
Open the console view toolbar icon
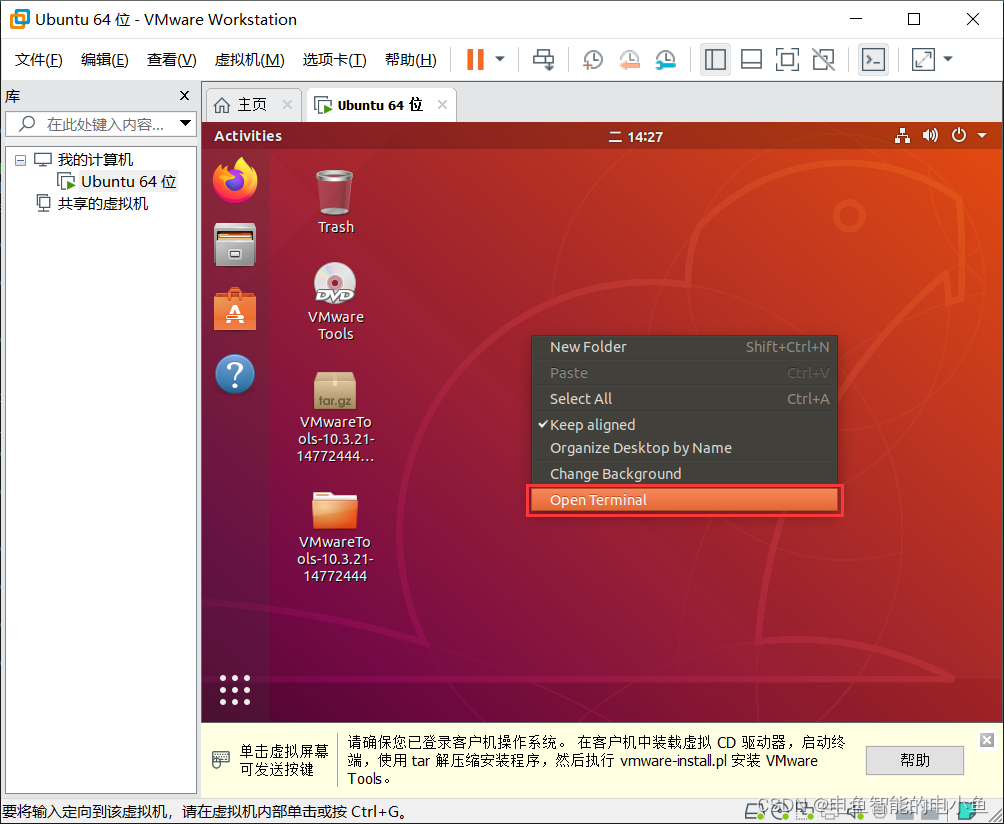(x=873, y=60)
